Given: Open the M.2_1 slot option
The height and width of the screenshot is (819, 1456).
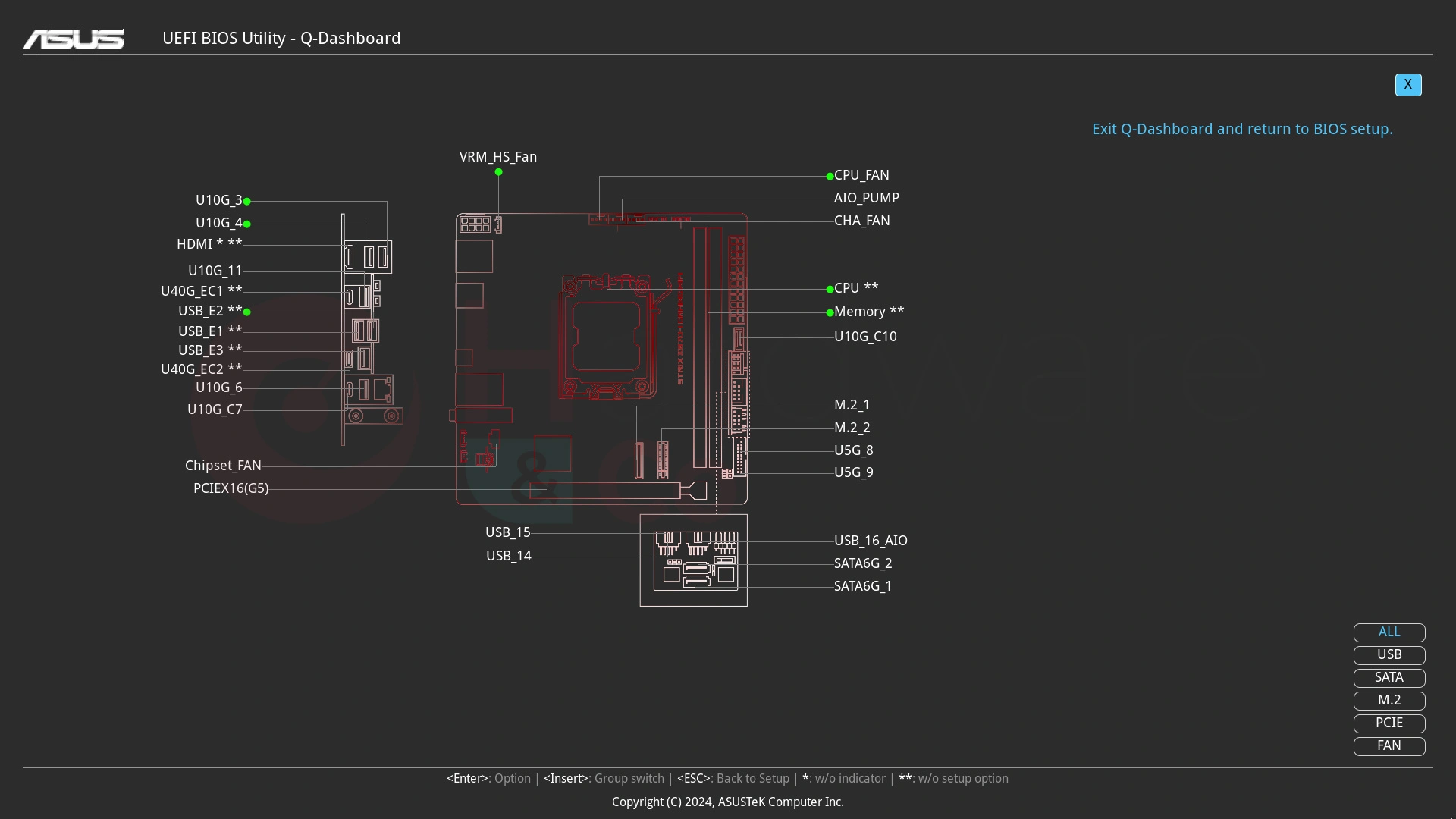Looking at the screenshot, I should pos(852,405).
